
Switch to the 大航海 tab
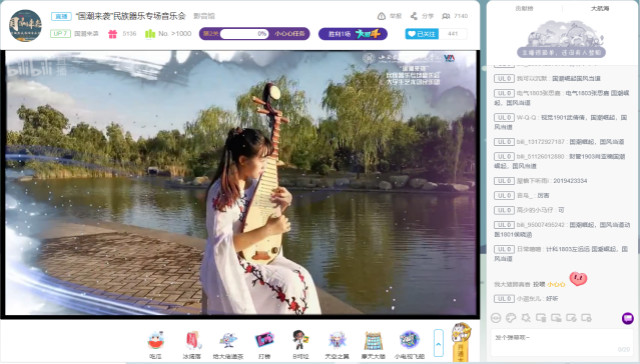600,8
